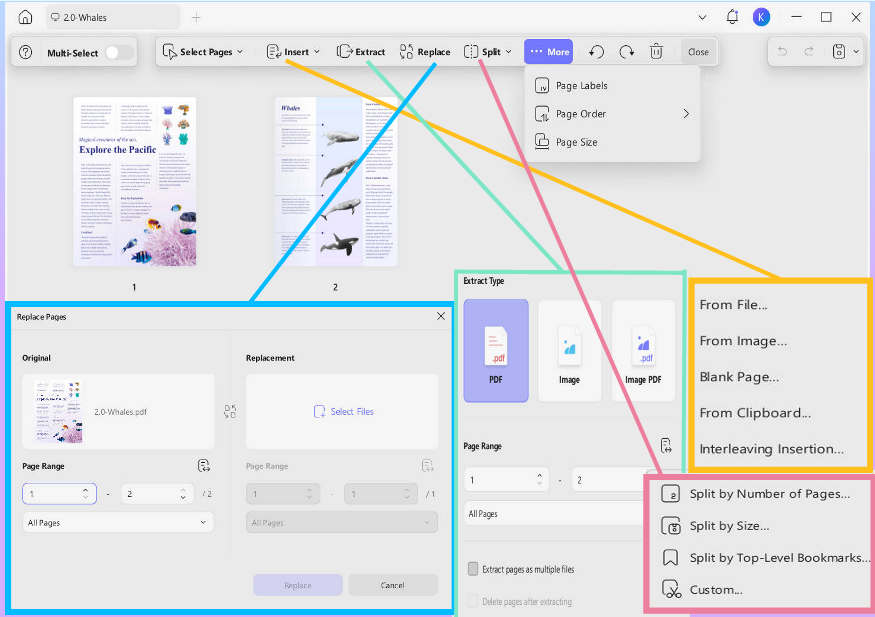The image size is (875, 617).
Task: Click Select Files in Replacement
Action: 344,412
